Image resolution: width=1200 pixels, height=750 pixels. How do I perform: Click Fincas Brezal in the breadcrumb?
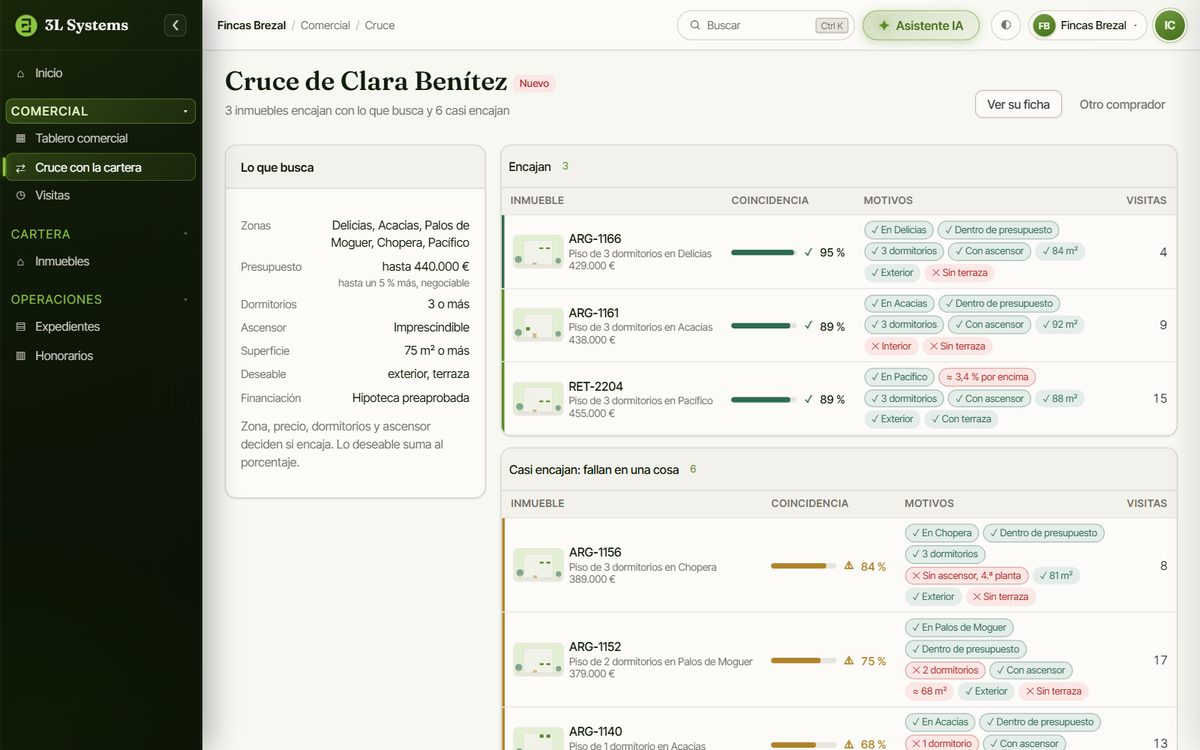click(251, 25)
